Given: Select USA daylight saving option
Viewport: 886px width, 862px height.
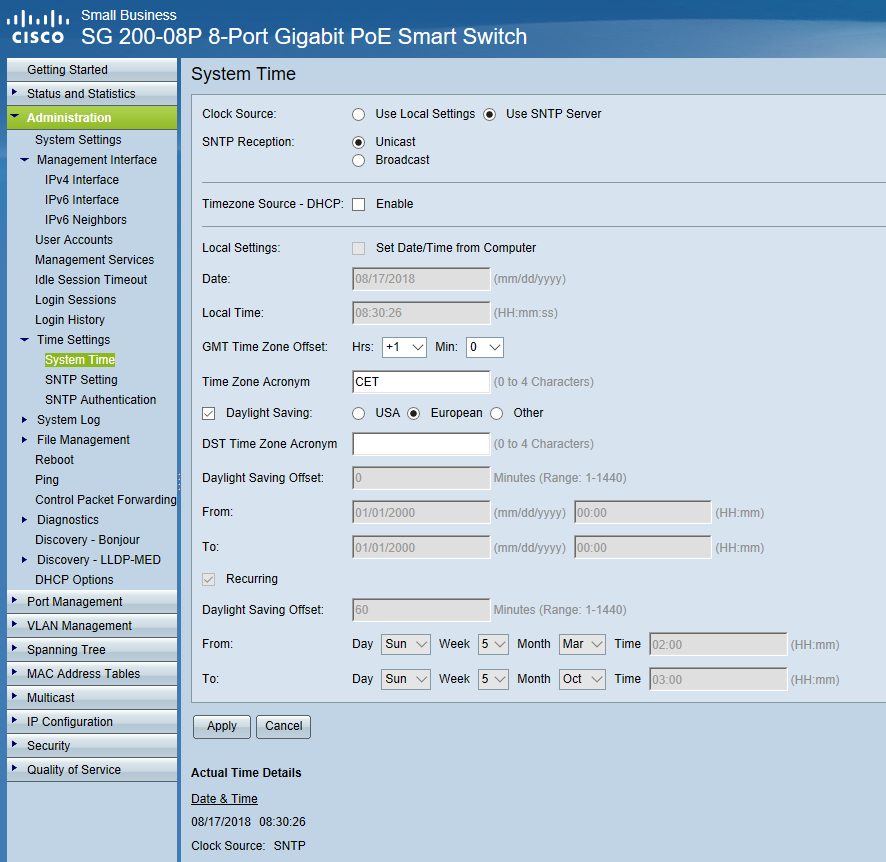Looking at the screenshot, I should [358, 413].
